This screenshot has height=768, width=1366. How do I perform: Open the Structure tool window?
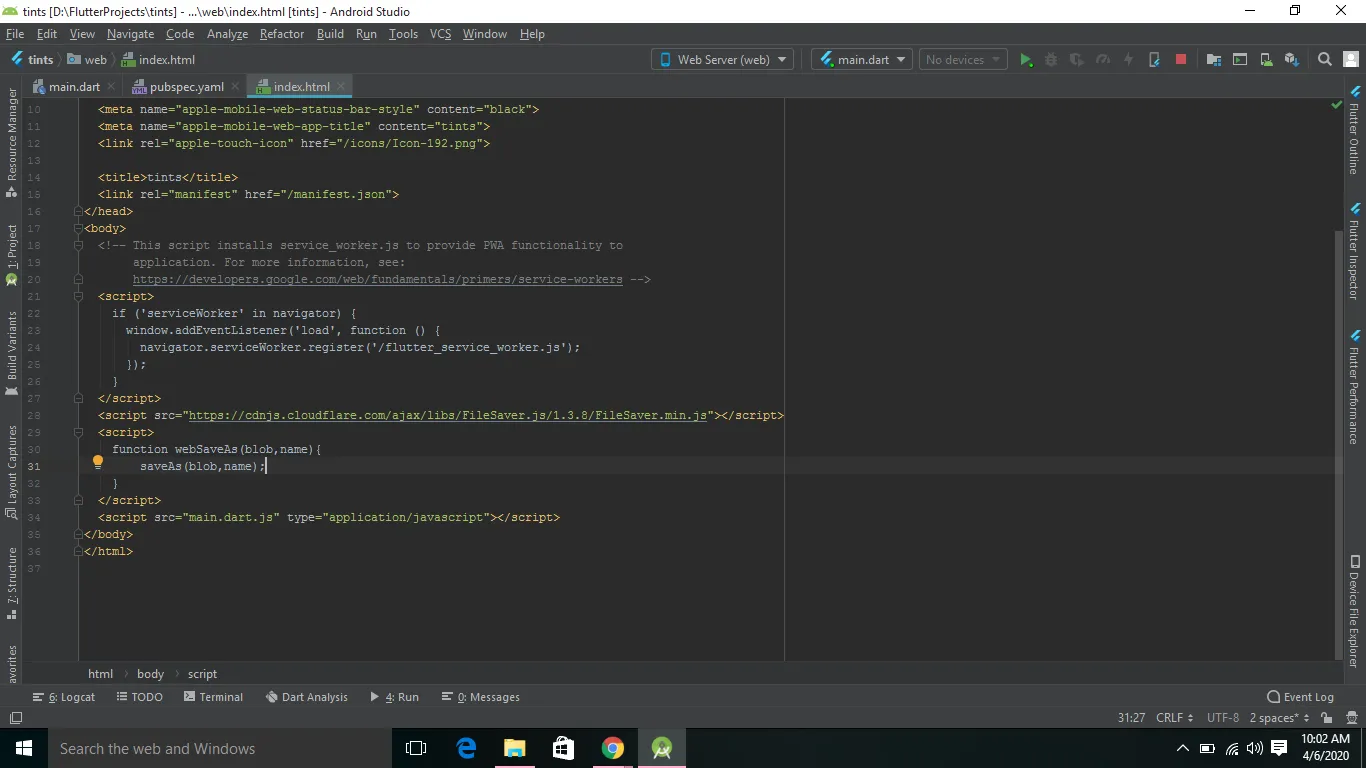[x=12, y=583]
